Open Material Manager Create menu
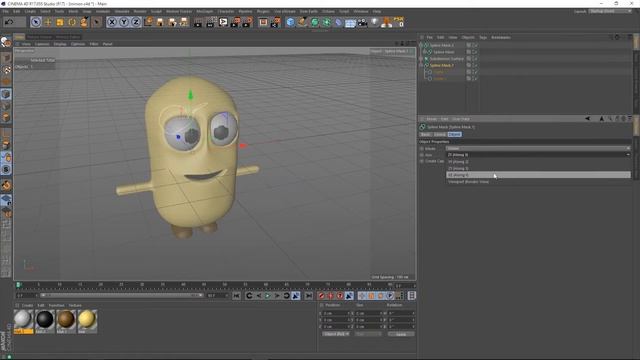The image size is (640, 360). [27, 305]
